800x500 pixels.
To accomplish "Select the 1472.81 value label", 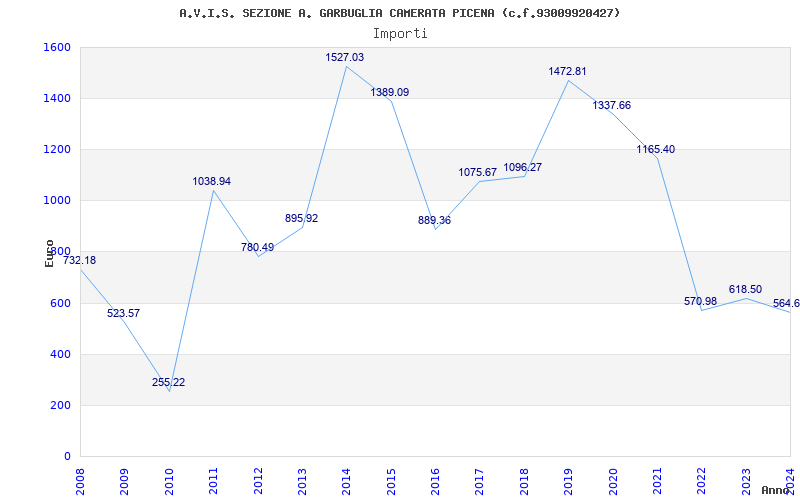I will tap(567, 71).
